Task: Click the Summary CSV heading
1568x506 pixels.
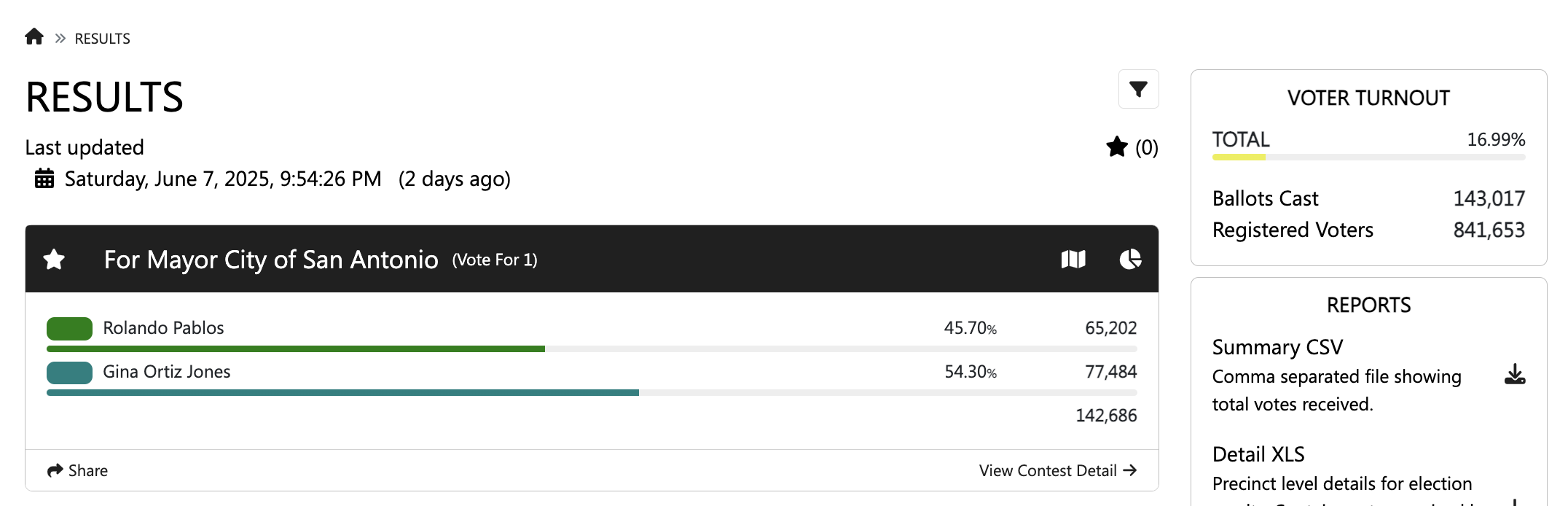Action: pos(1277,347)
